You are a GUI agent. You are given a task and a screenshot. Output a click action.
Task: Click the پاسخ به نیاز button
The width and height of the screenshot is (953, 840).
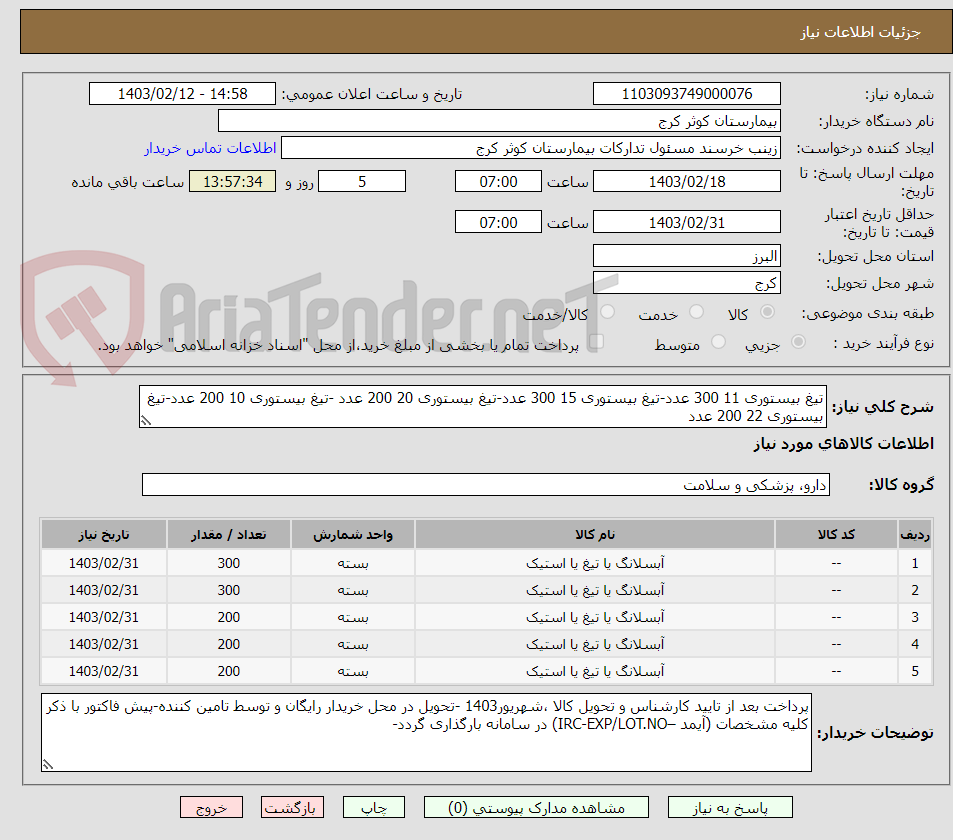730,807
